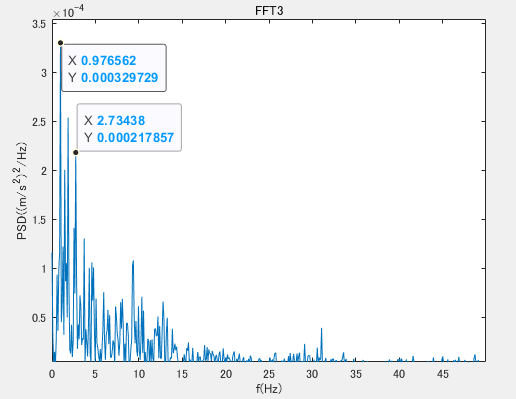The height and width of the screenshot is (399, 516).
Task: Click the data tip box showing Y 0.000217857
Action: (129, 127)
